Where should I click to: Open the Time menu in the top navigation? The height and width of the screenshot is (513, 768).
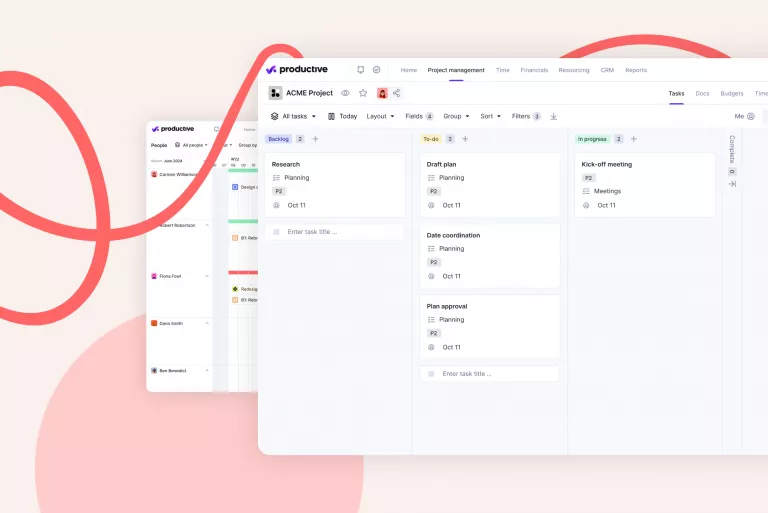pos(503,70)
